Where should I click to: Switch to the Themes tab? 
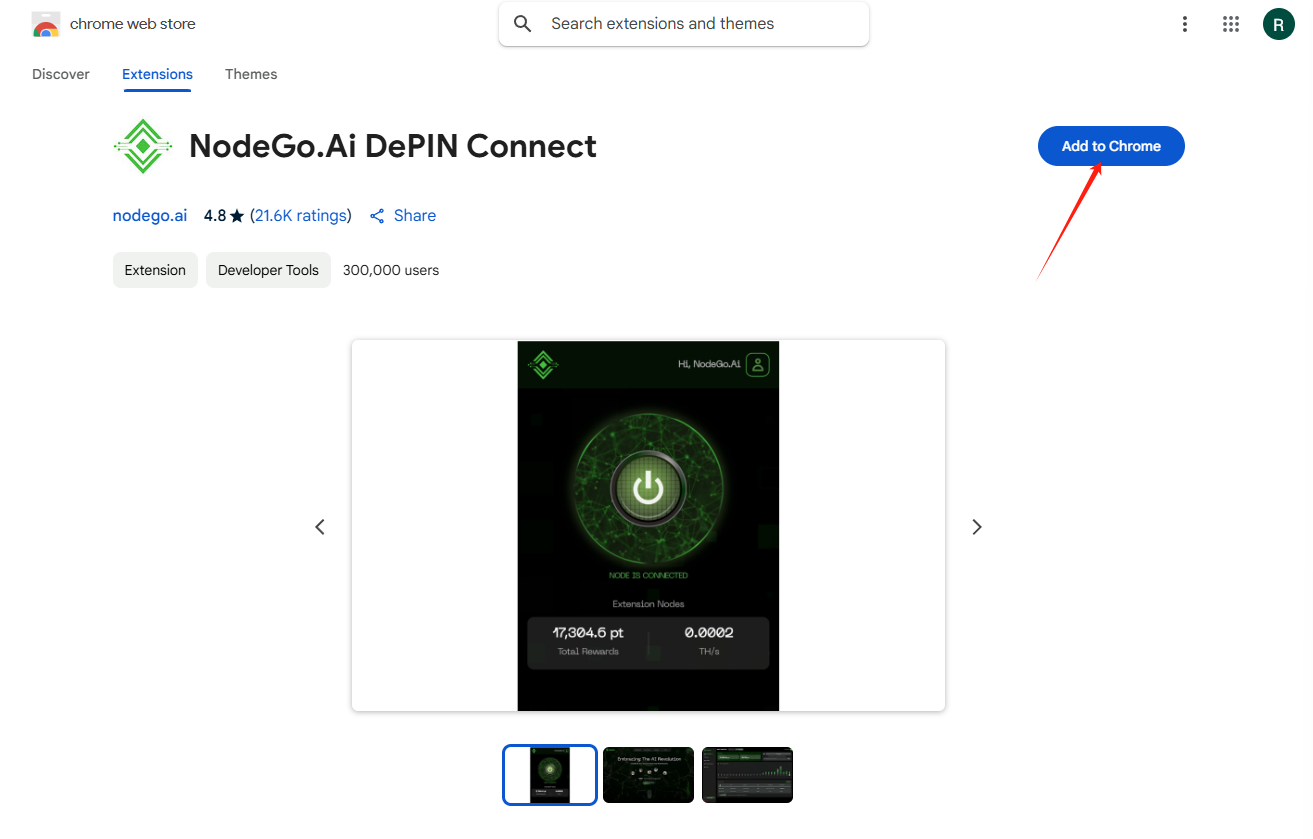point(251,74)
